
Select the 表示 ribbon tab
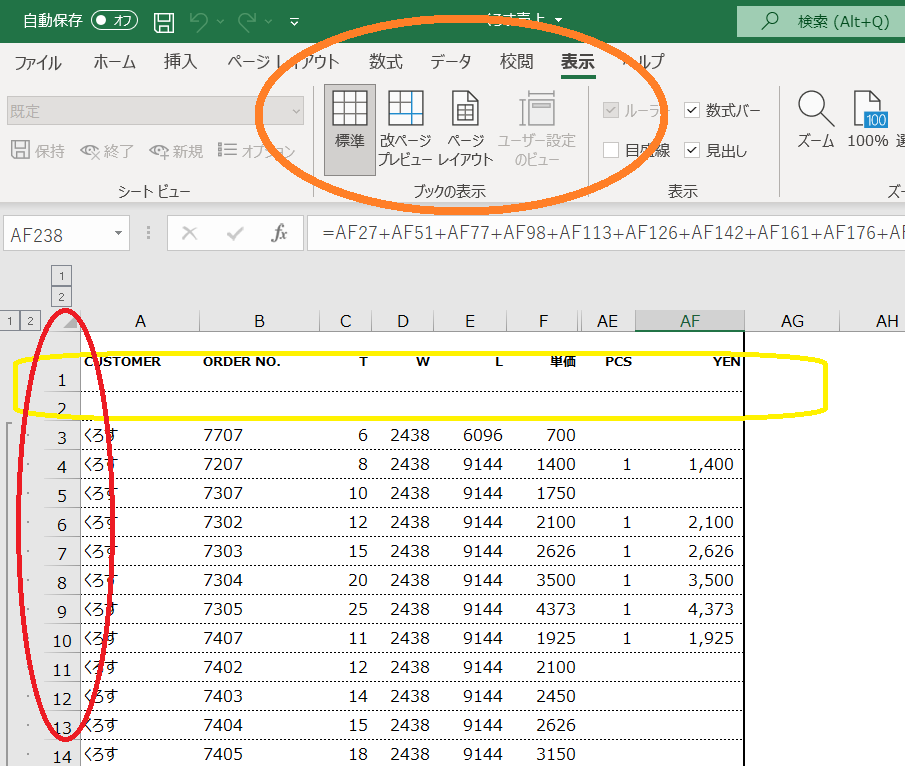(x=578, y=62)
